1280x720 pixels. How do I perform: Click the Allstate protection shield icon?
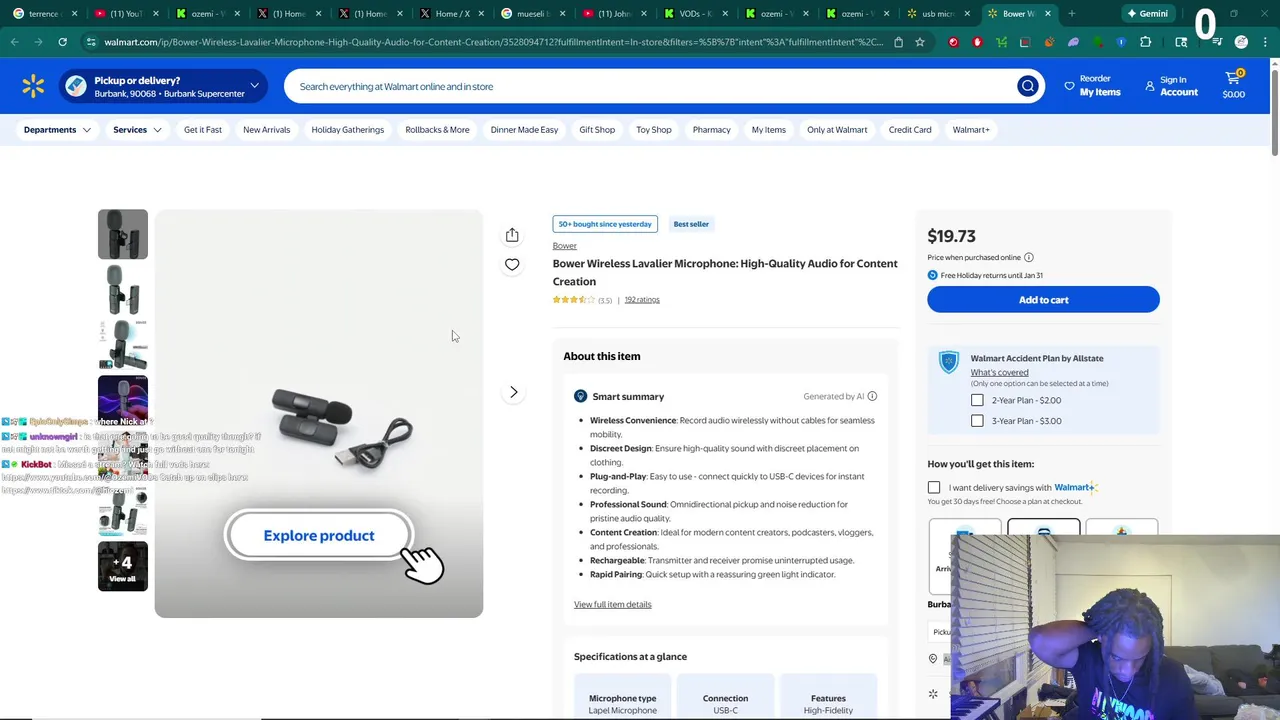point(948,362)
